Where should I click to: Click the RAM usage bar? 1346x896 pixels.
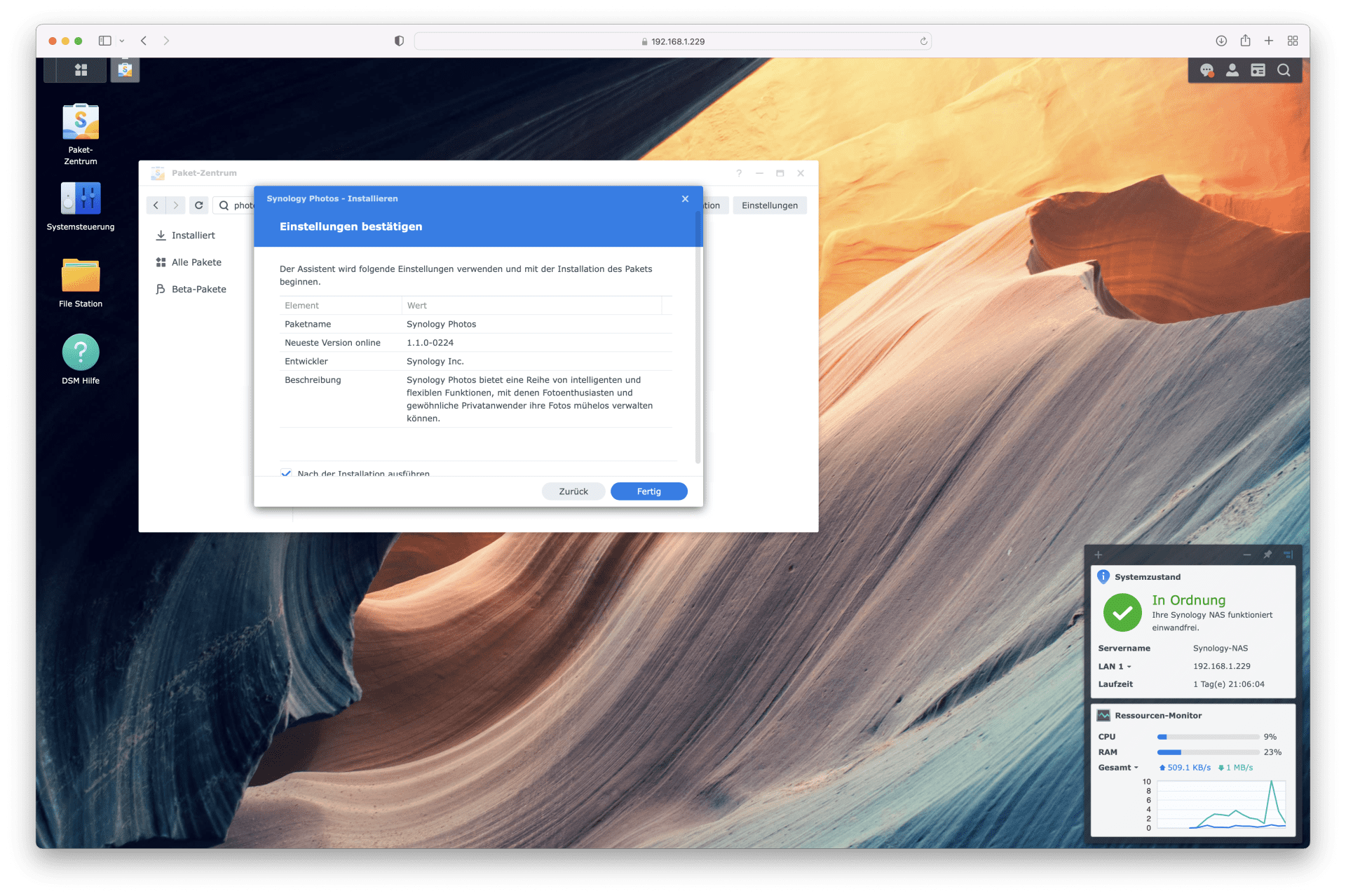[1208, 752]
